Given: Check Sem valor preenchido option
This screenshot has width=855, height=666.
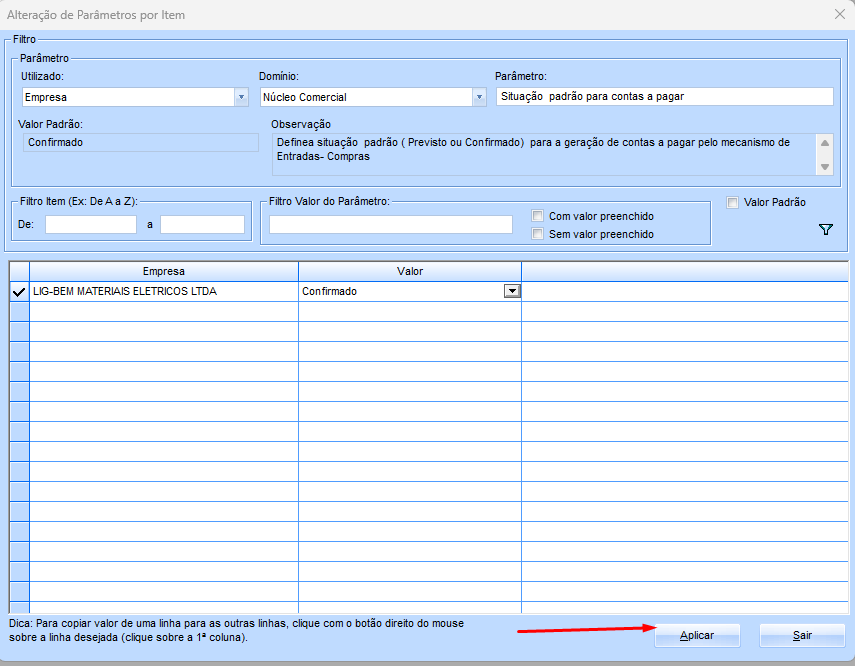Looking at the screenshot, I should pos(538,233).
